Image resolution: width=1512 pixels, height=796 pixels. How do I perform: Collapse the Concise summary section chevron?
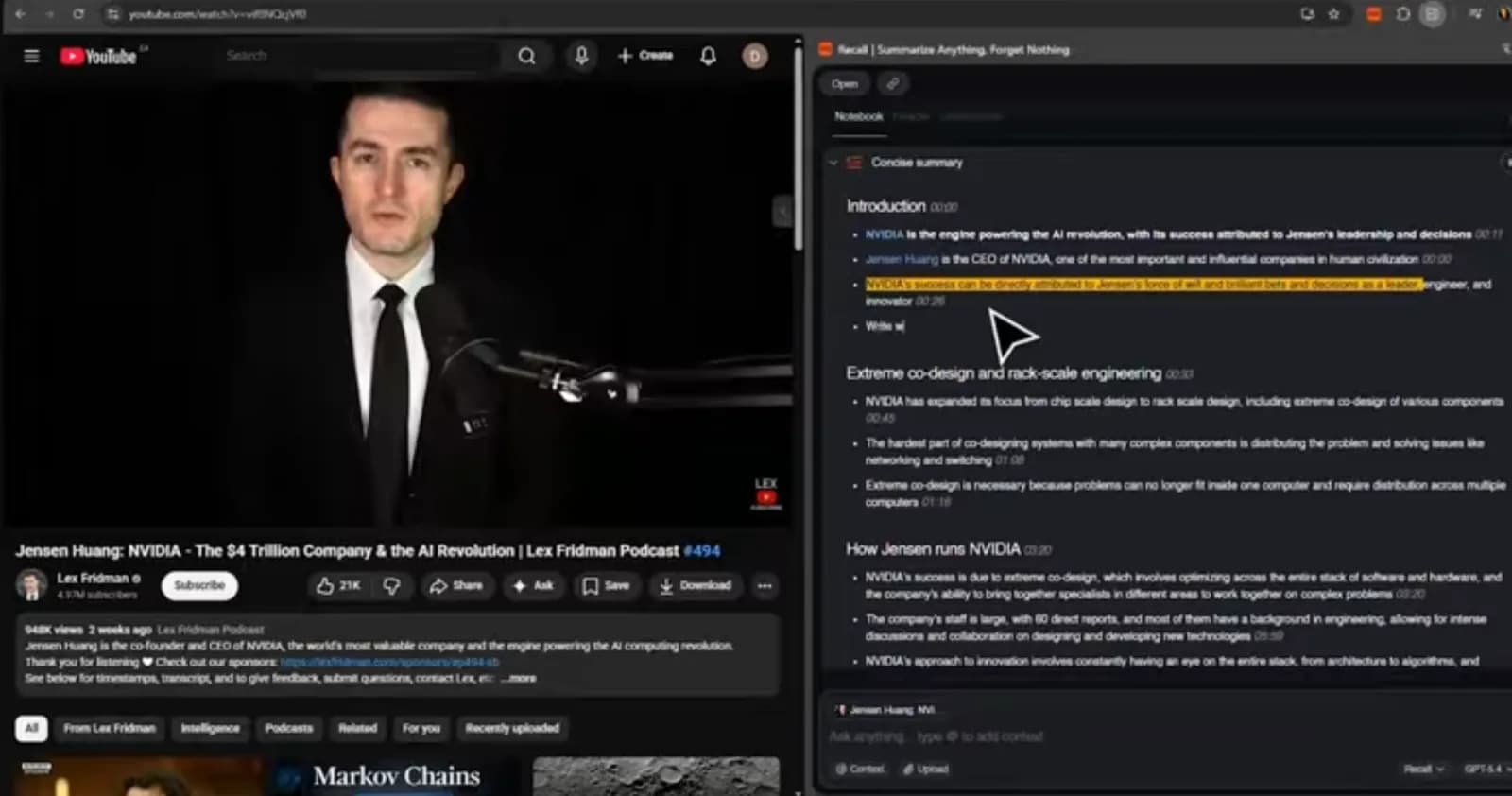pyautogui.click(x=833, y=163)
